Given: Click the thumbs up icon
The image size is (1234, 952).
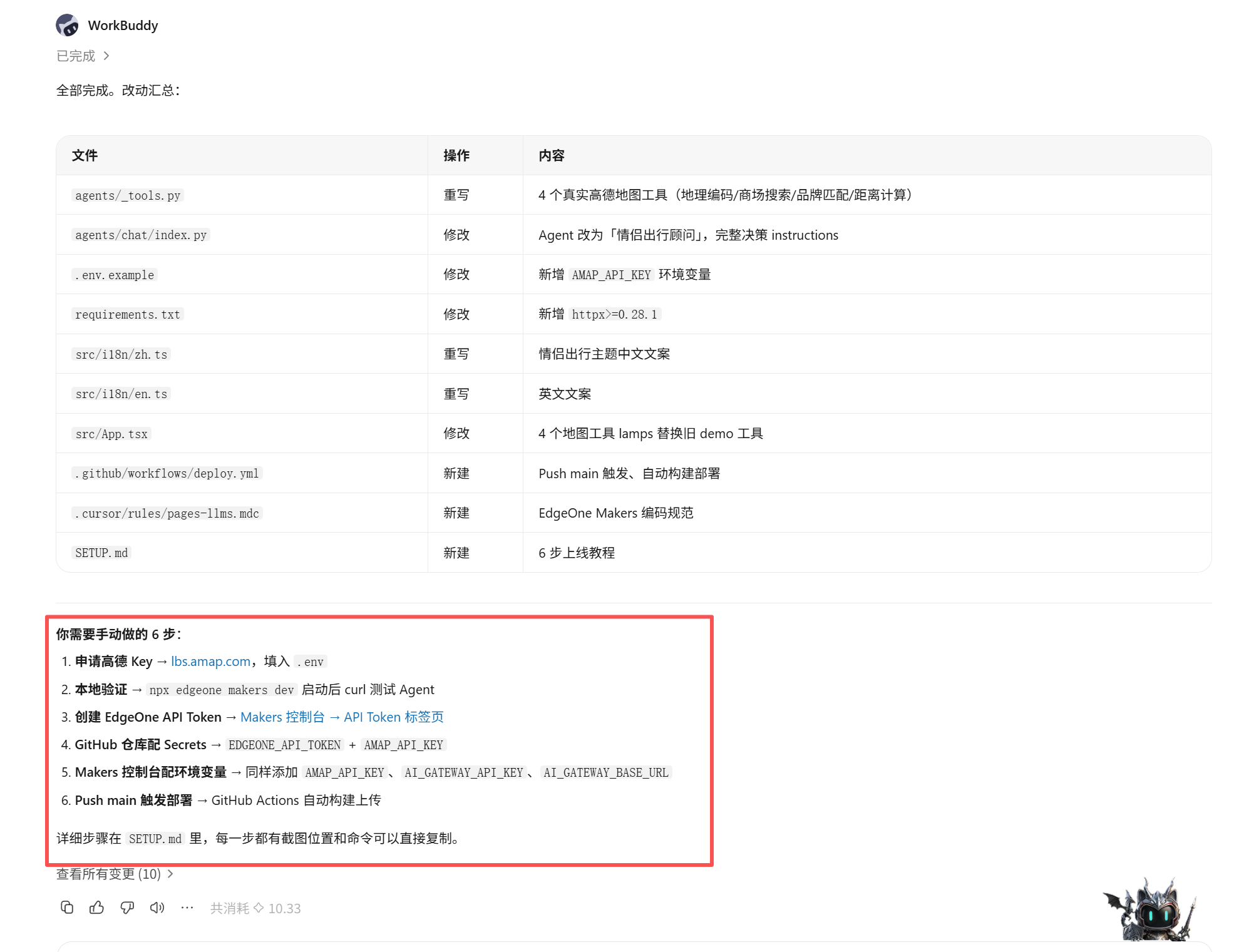Looking at the screenshot, I should 97,908.
